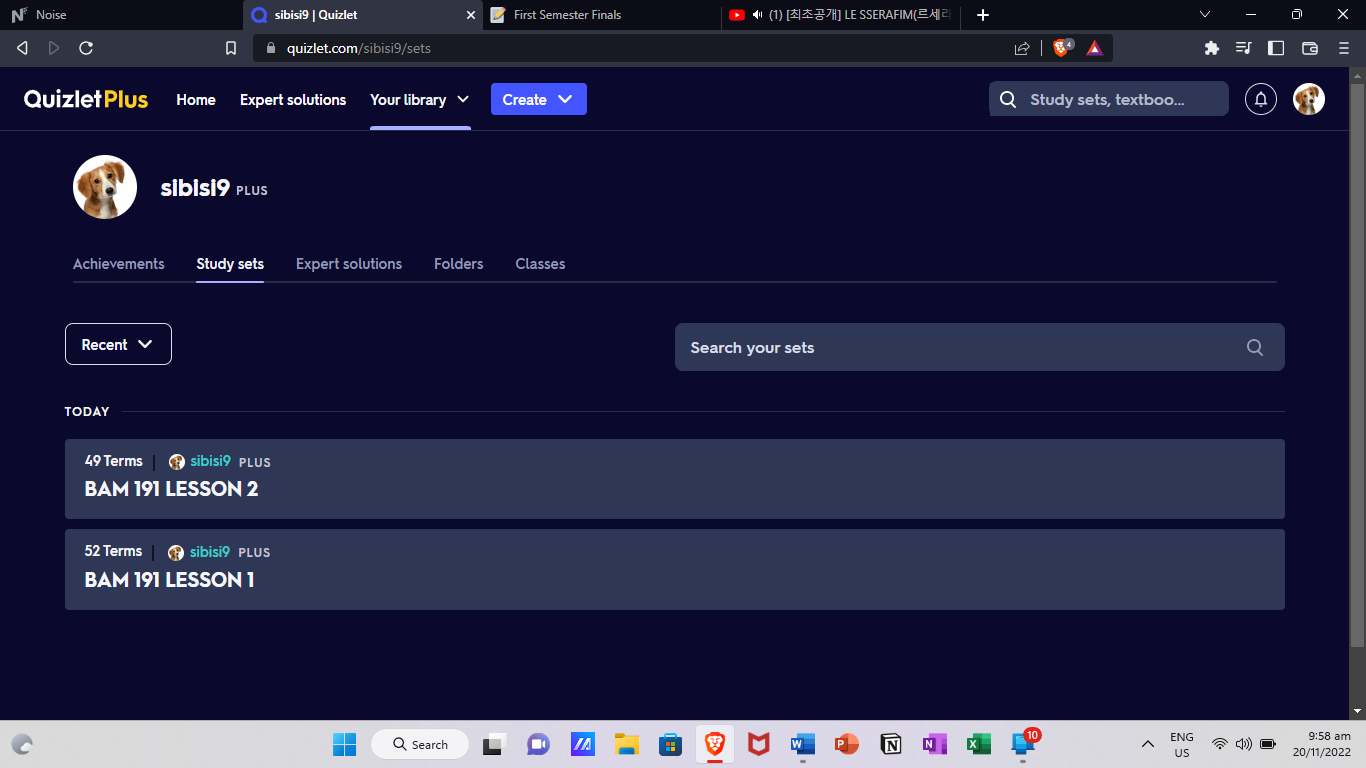Open the Recent sort dropdown

[x=118, y=344]
